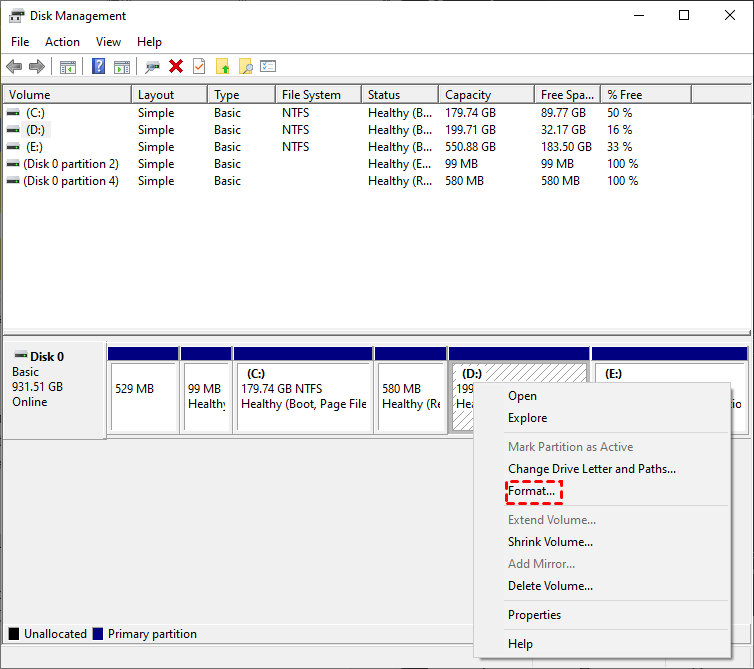Click the Back arrow toolbar icon
The height and width of the screenshot is (669, 754).
[x=14, y=67]
